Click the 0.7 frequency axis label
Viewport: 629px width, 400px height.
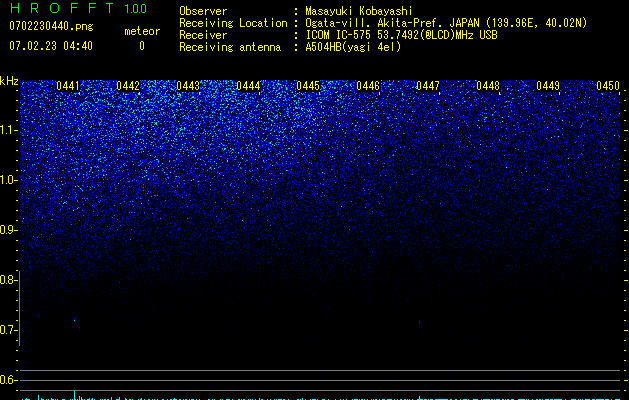coord(8,330)
